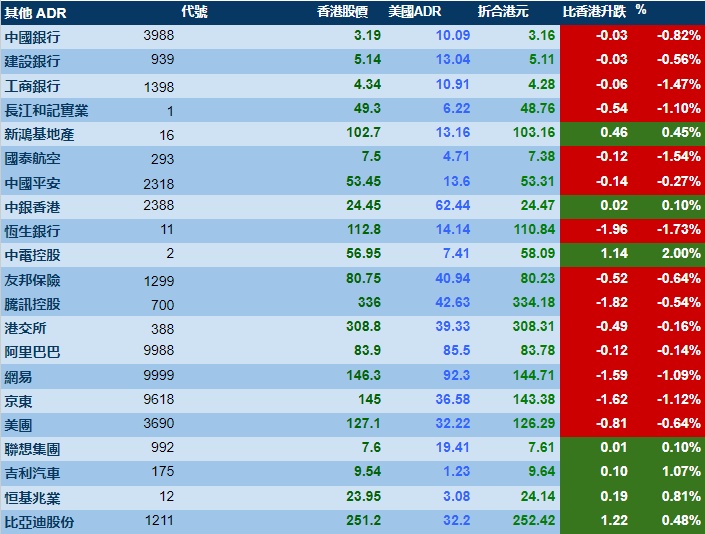Click the 折合港元 column header
705x534 pixels.
[503, 12]
